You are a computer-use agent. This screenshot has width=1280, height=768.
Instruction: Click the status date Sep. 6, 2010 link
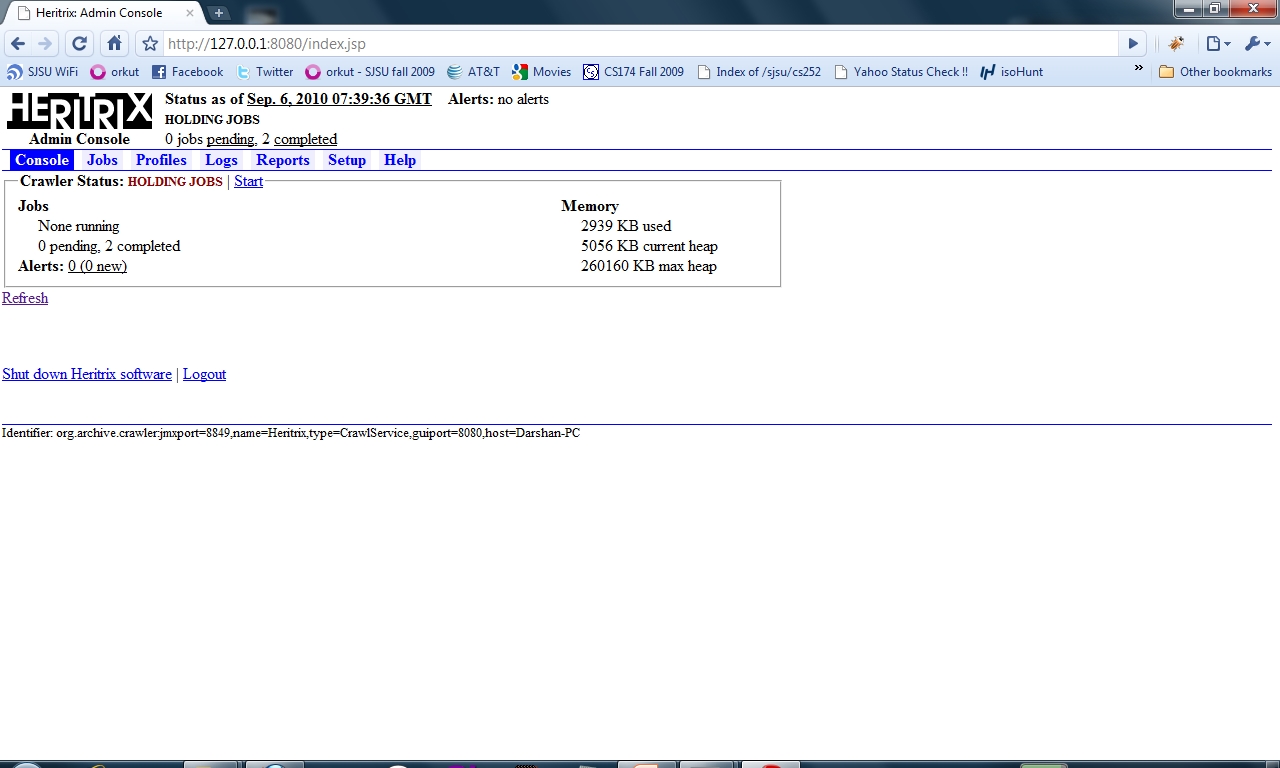coord(339,99)
